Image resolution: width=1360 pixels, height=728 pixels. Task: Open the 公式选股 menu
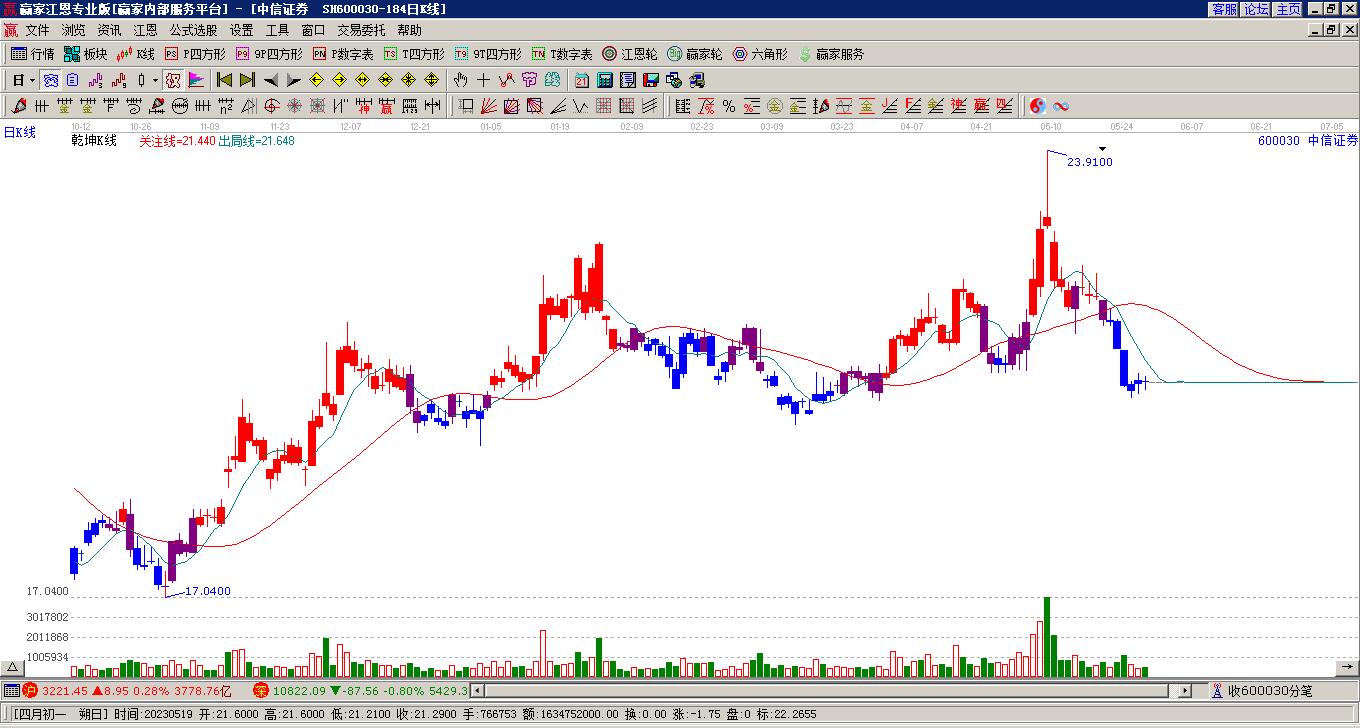[x=193, y=31]
